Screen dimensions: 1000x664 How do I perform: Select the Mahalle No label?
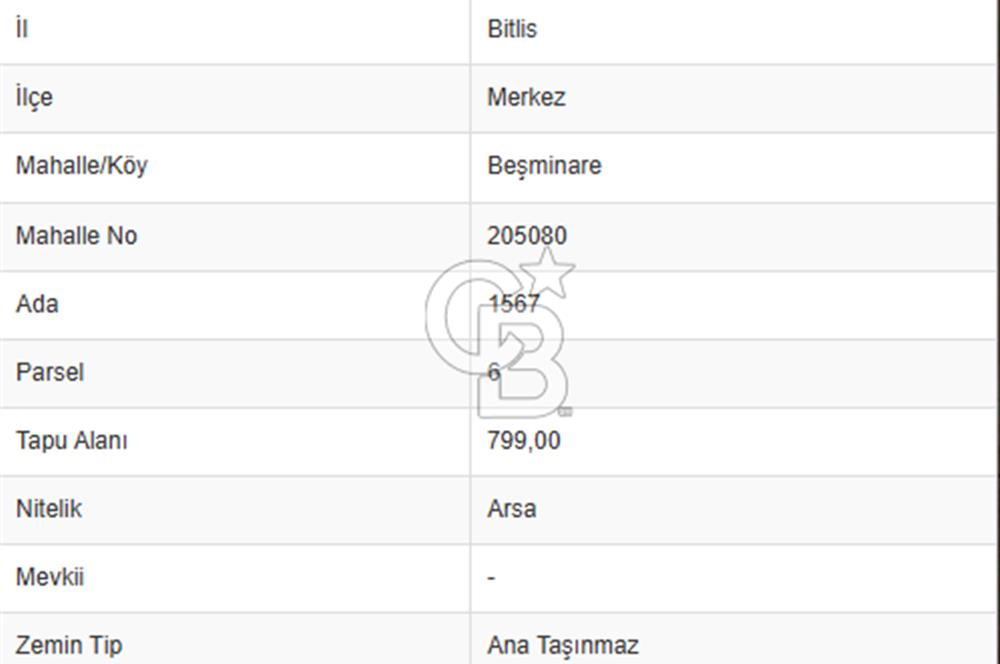[76, 236]
